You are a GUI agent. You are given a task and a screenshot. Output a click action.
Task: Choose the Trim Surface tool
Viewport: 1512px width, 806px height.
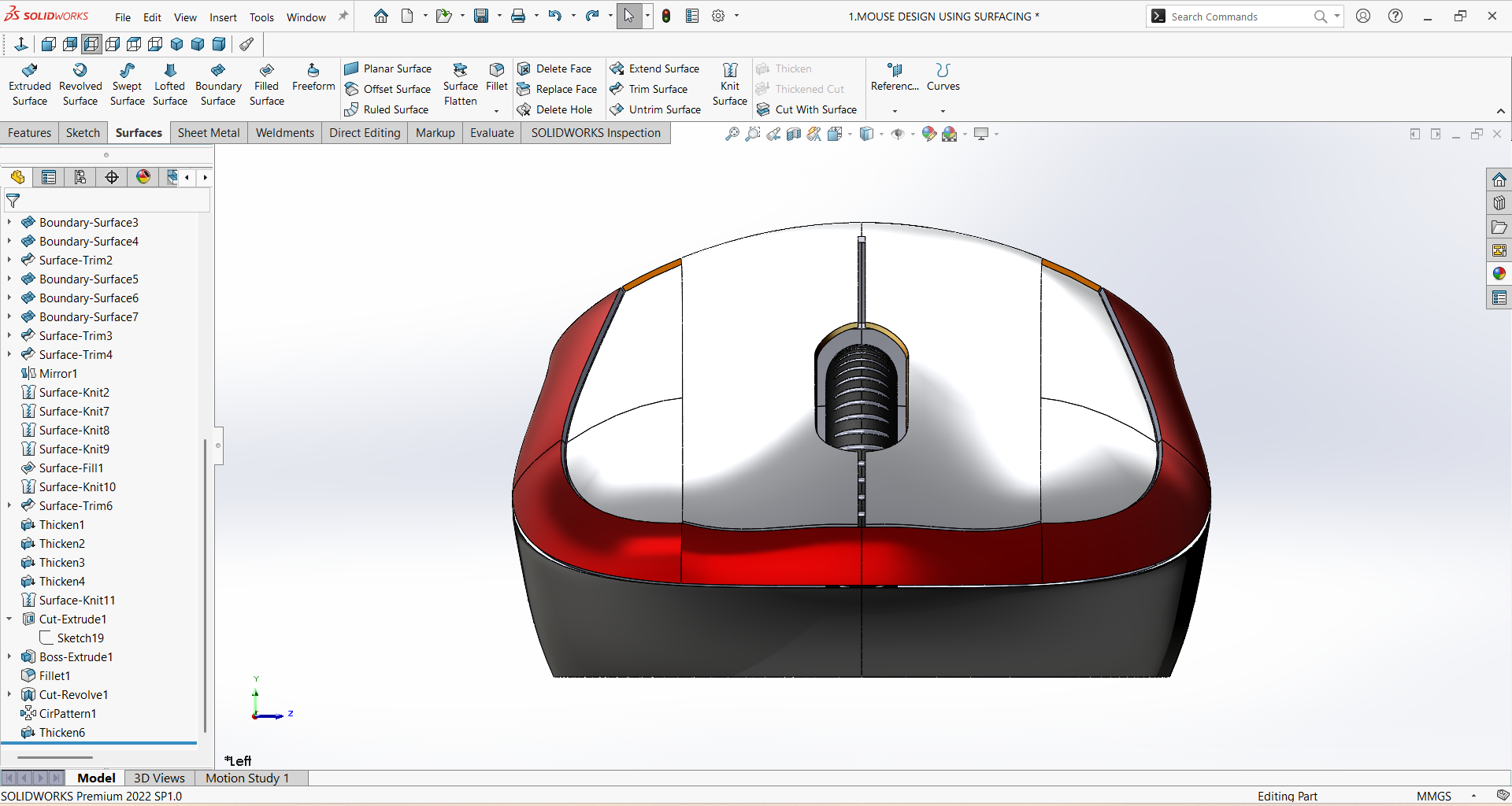point(658,89)
